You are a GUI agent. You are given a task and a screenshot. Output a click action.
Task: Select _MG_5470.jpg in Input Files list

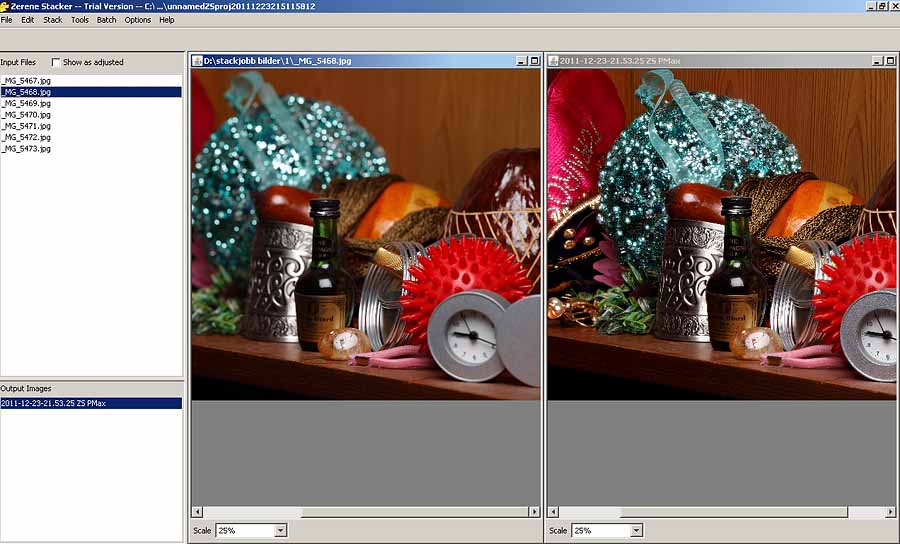point(26,115)
